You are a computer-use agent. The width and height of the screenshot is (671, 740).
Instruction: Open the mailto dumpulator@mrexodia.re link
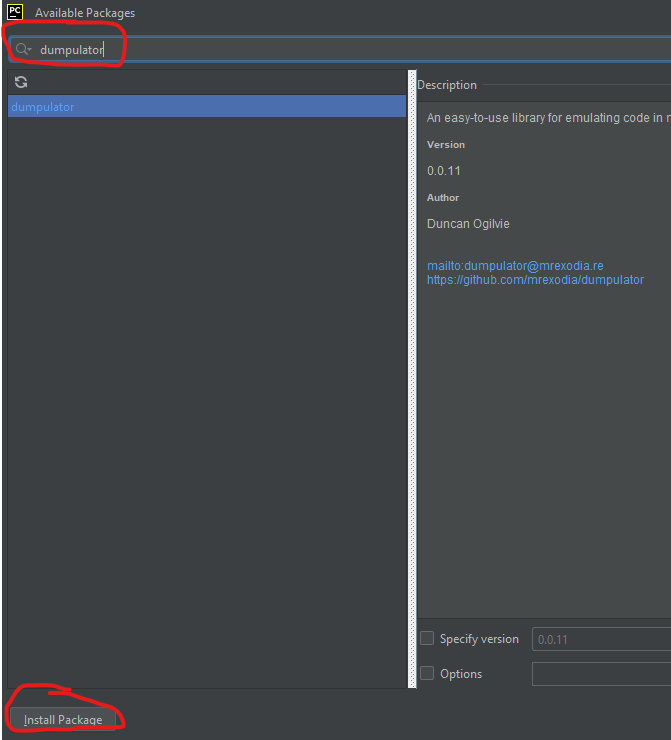[515, 266]
